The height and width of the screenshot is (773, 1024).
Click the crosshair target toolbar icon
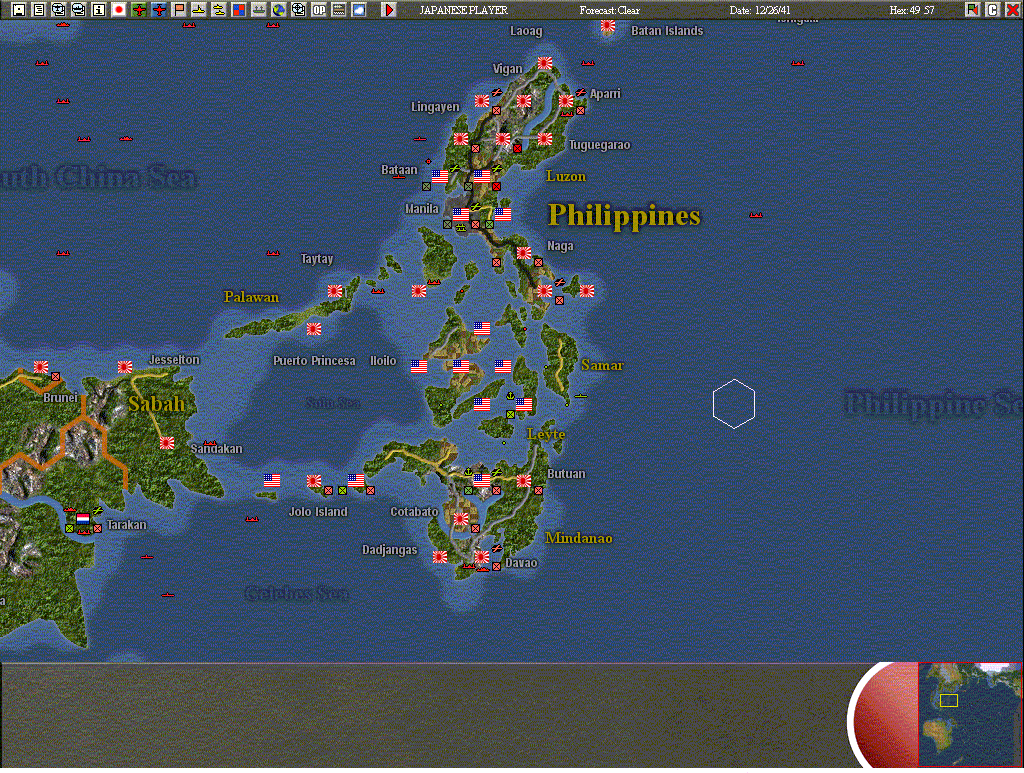click(298, 9)
